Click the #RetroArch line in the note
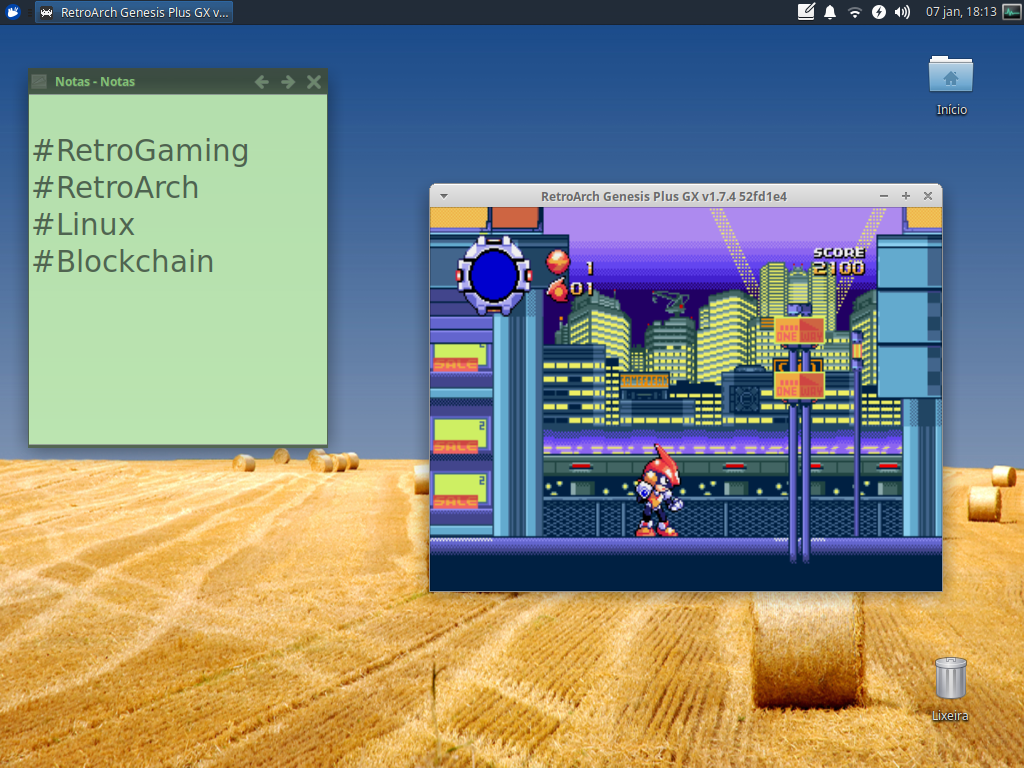Viewport: 1024px width, 768px height. 116,187
